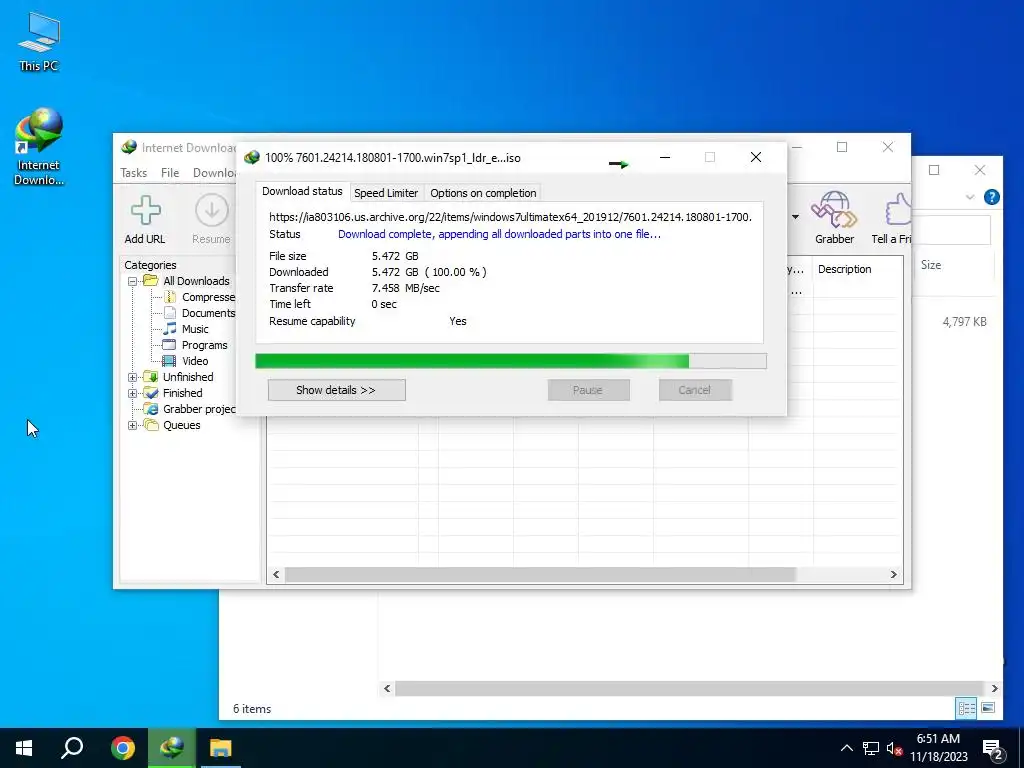Switch to the Download status tab
This screenshot has height=768, width=1024.
tap(302, 191)
